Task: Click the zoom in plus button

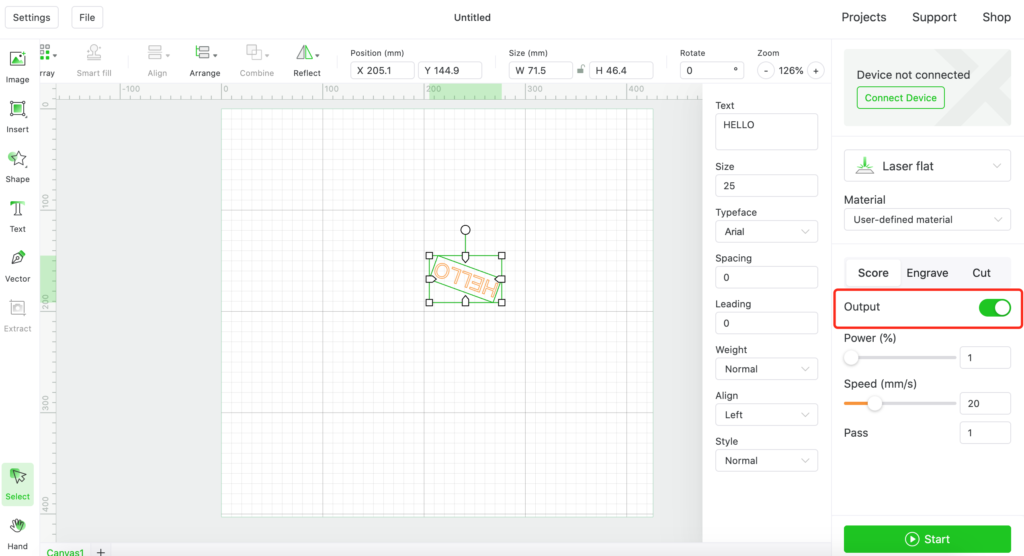Action: pos(815,71)
